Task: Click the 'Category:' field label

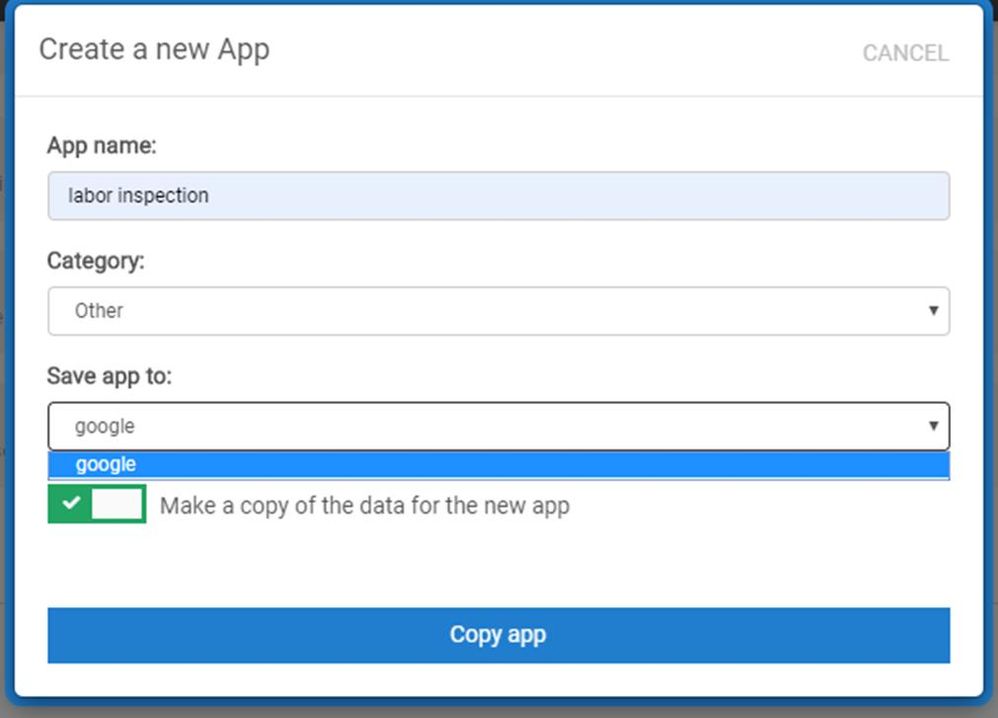Action: (96, 261)
